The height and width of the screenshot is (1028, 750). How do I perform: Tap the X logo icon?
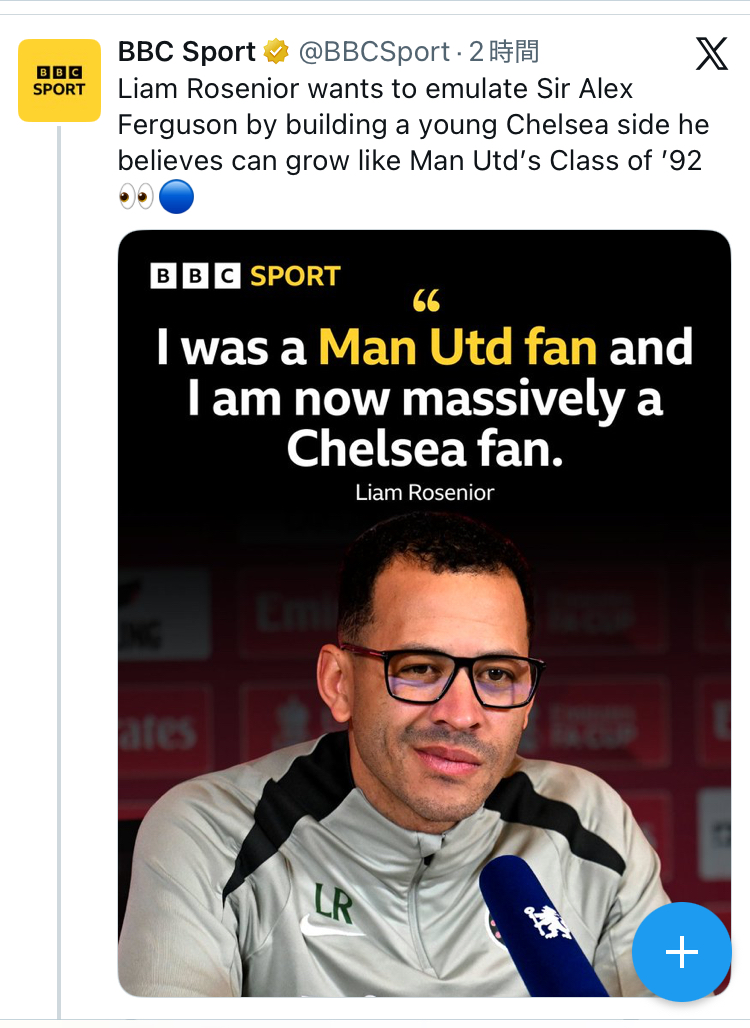(x=711, y=53)
